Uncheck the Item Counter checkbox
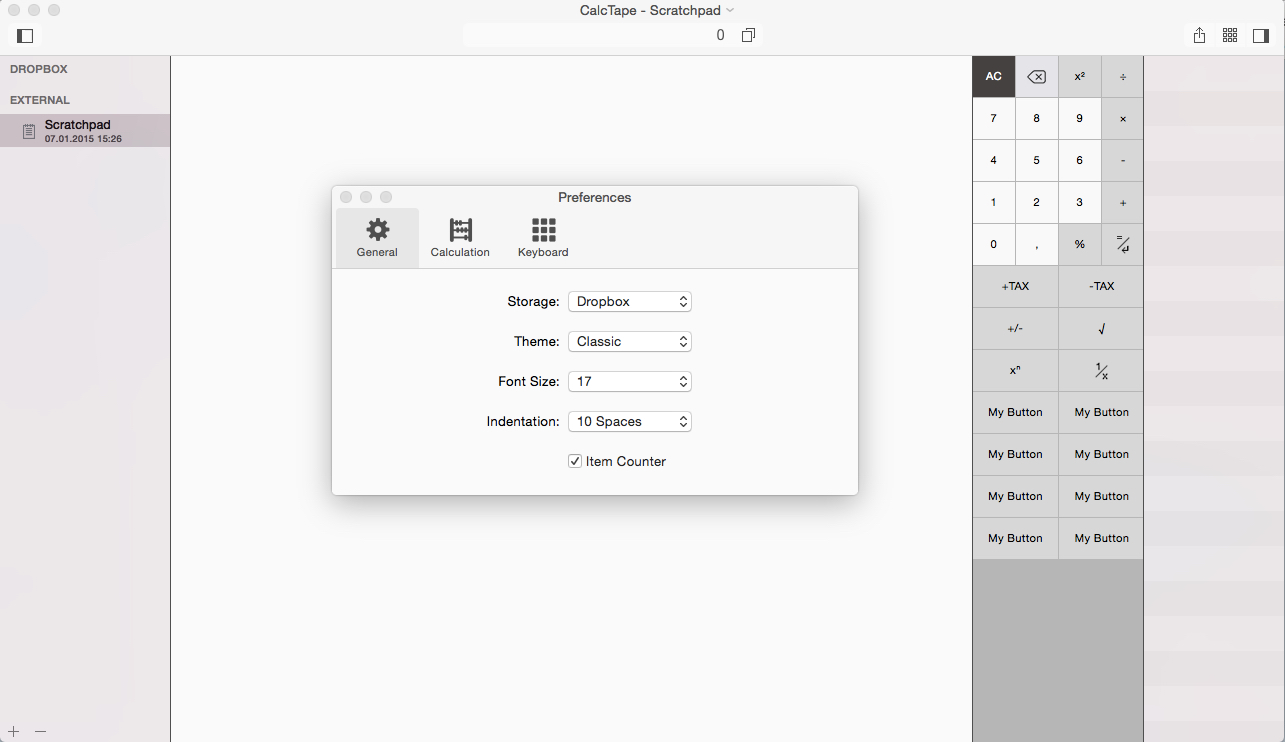Viewport: 1285px width, 742px height. pyautogui.click(x=575, y=461)
